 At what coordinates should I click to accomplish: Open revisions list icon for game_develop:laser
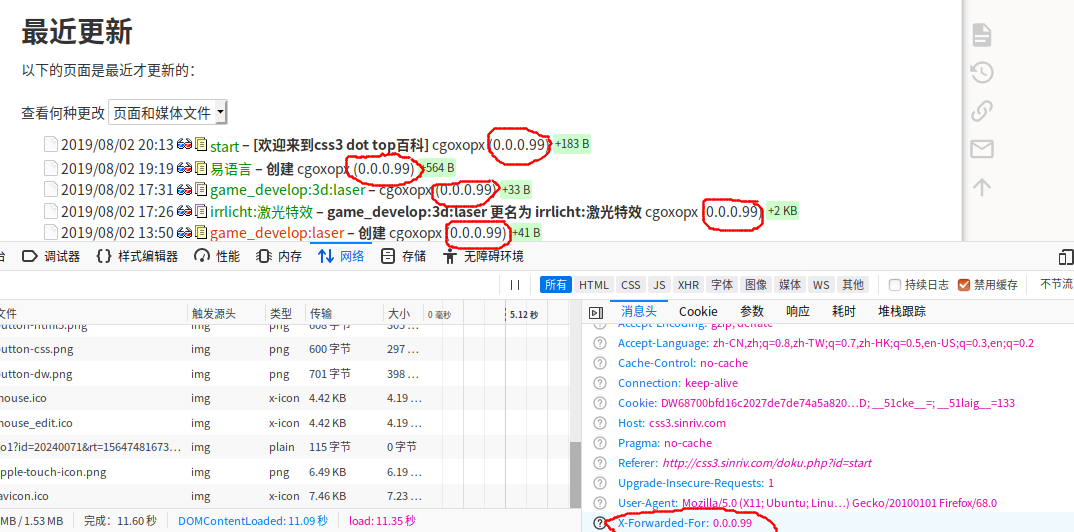(201, 233)
